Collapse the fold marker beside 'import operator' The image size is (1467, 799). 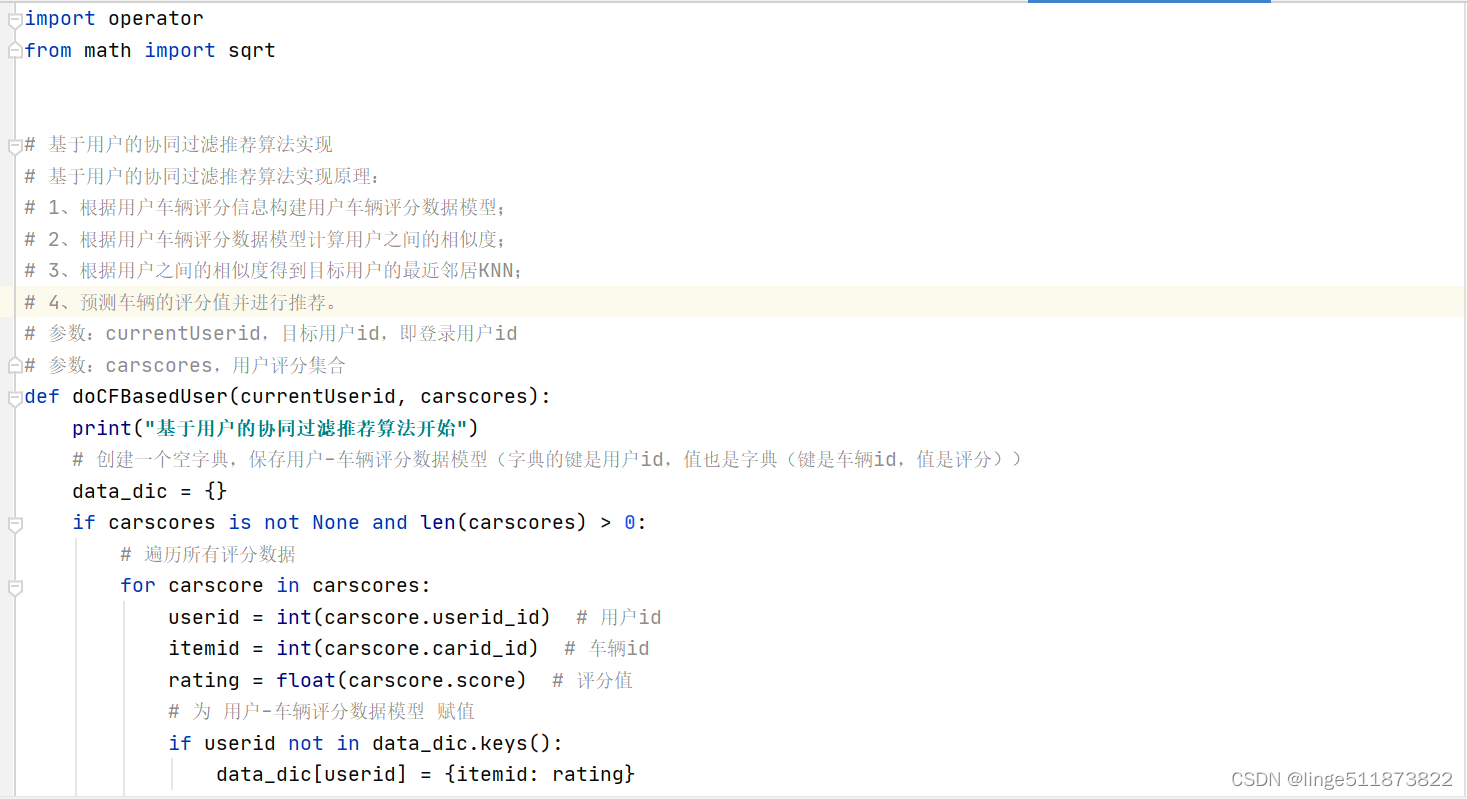click(x=15, y=19)
